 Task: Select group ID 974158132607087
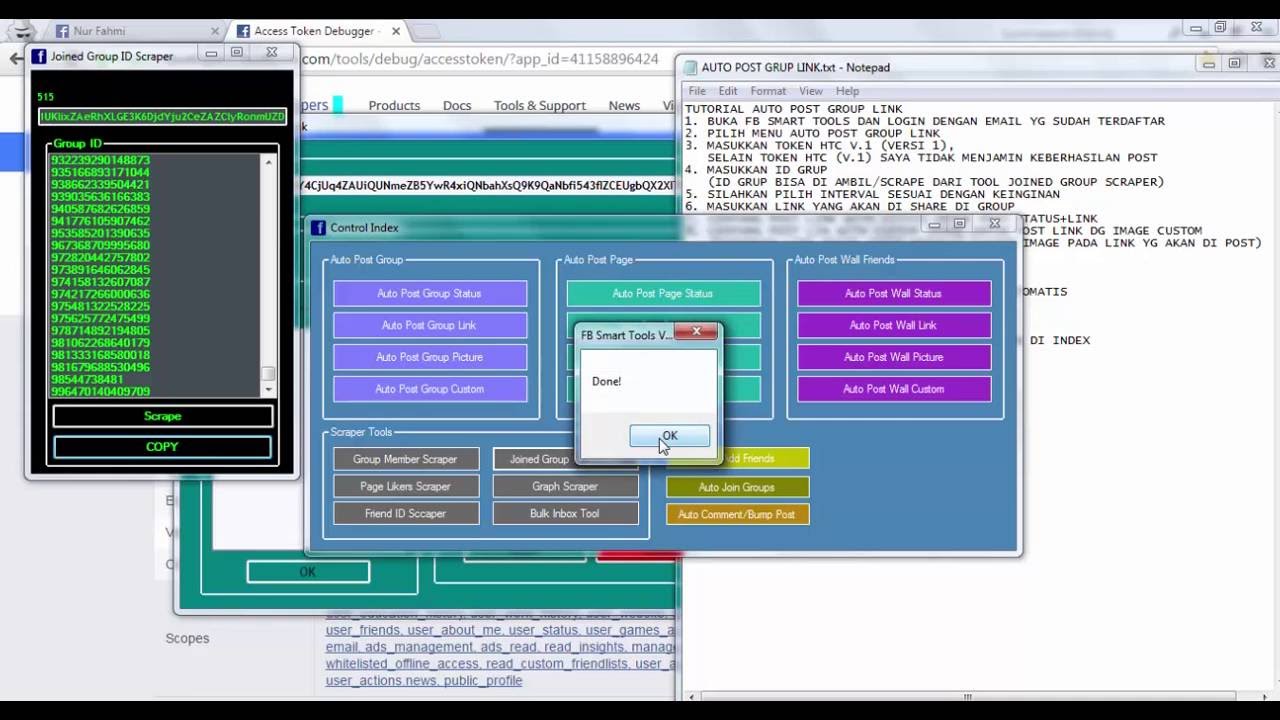tap(100, 282)
